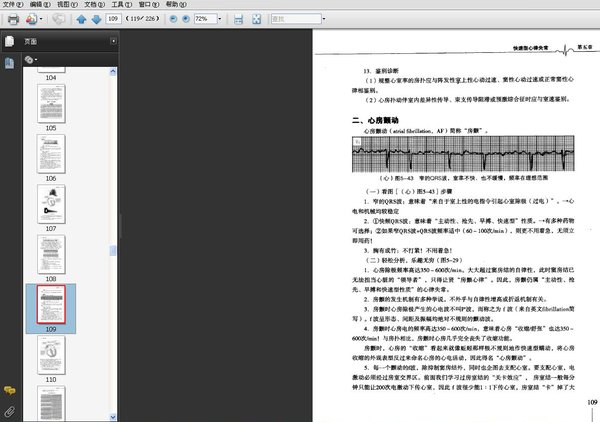Click the zoom in plus button

[x=186, y=19]
